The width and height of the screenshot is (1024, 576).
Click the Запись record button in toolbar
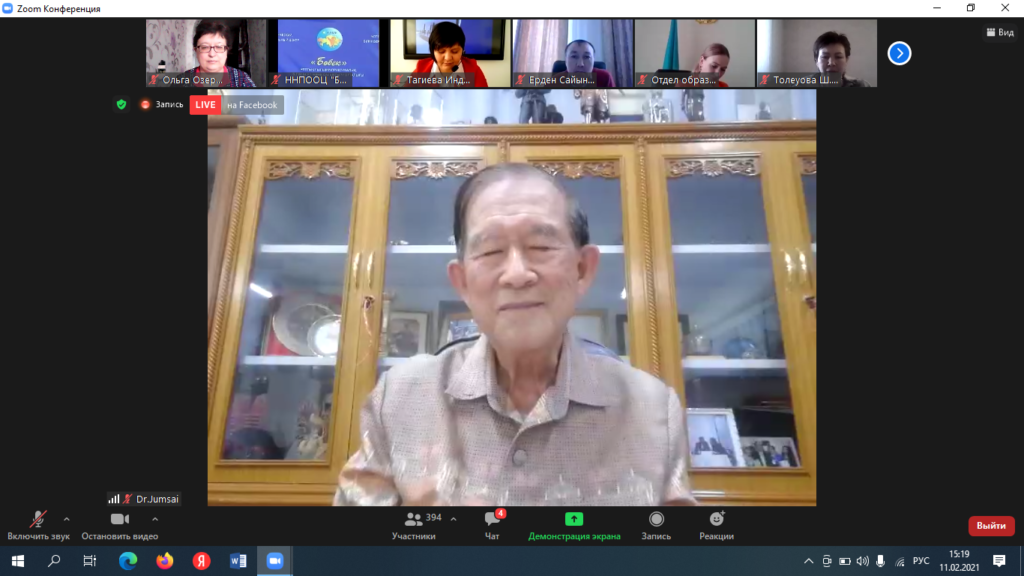pyautogui.click(x=656, y=526)
